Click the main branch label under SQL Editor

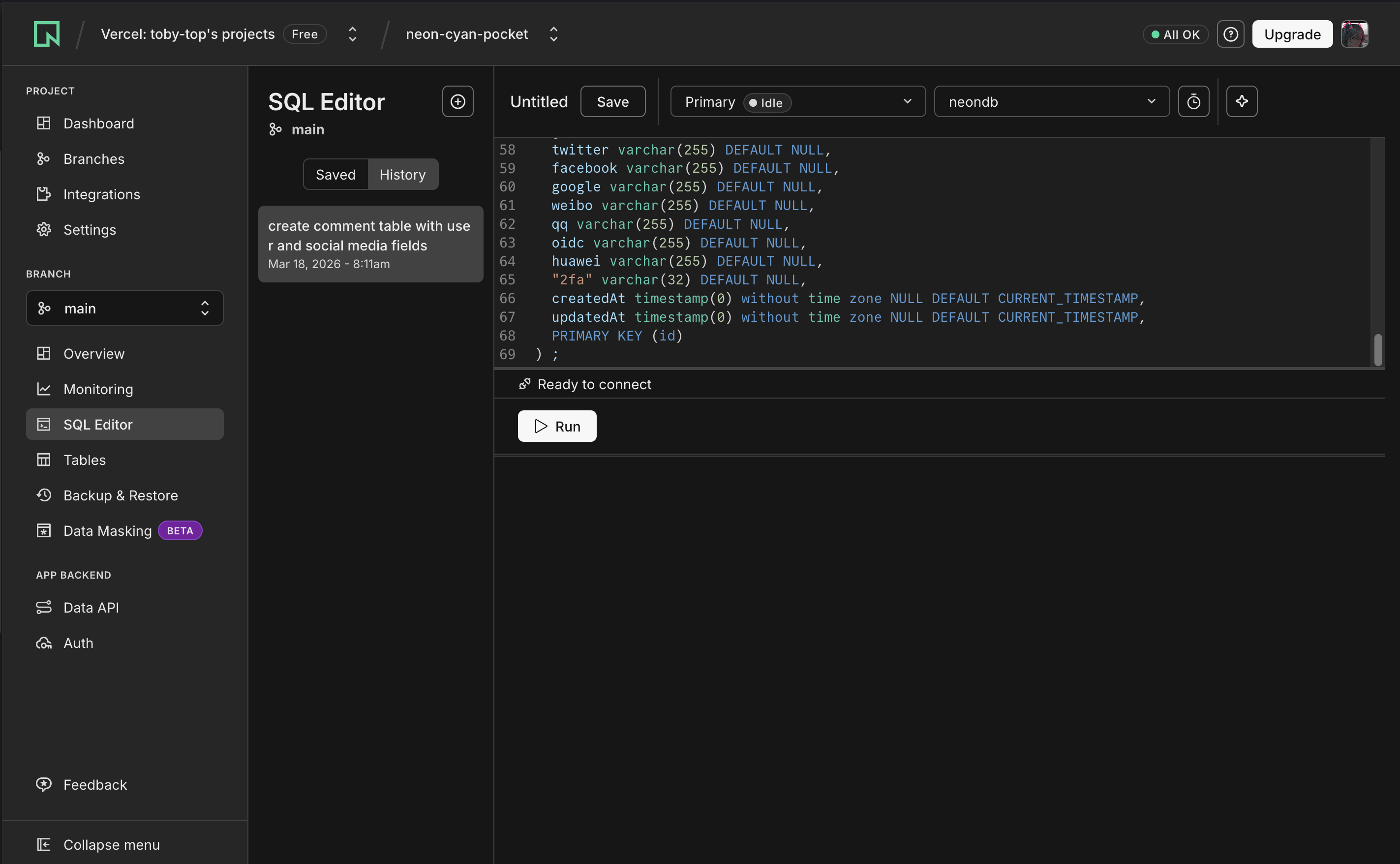pyautogui.click(x=297, y=130)
